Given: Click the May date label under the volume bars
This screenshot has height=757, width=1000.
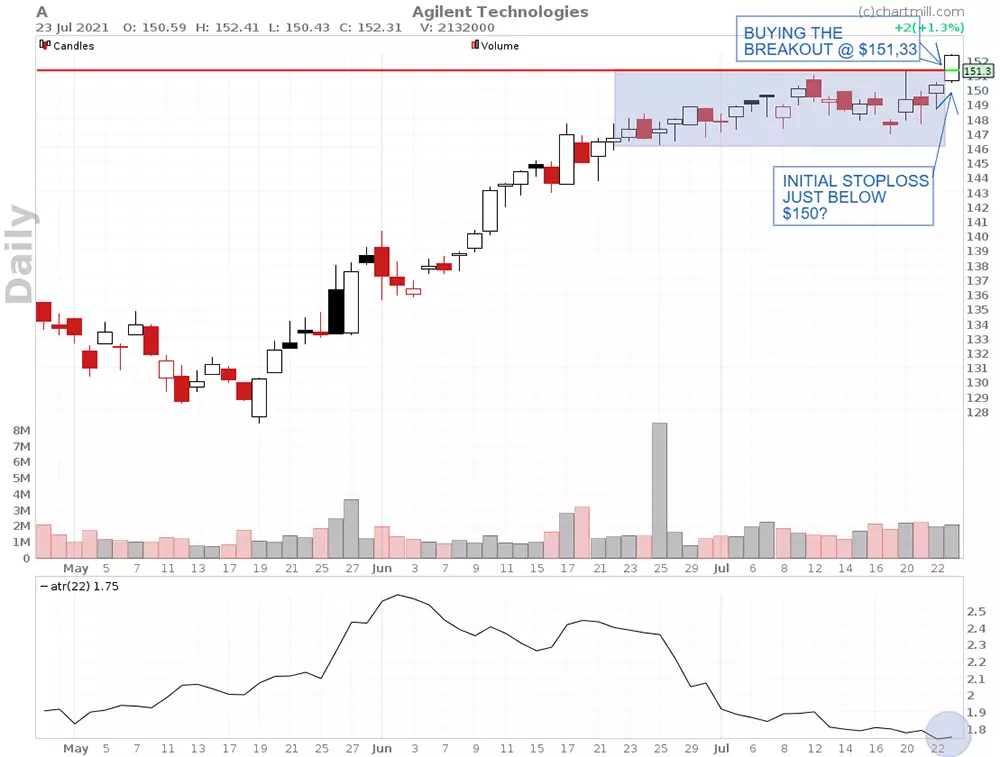Looking at the screenshot, I should tap(75, 568).
